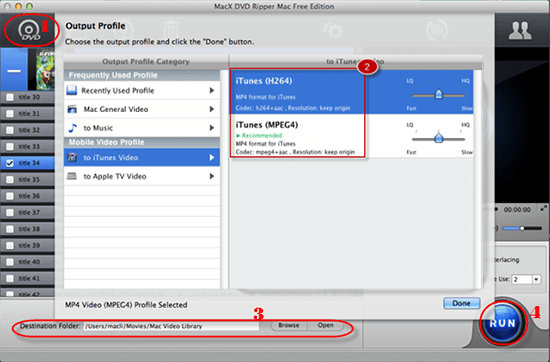Image resolution: width=550 pixels, height=362 pixels.
Task: Select Recently Used Profile category
Action: (142, 90)
